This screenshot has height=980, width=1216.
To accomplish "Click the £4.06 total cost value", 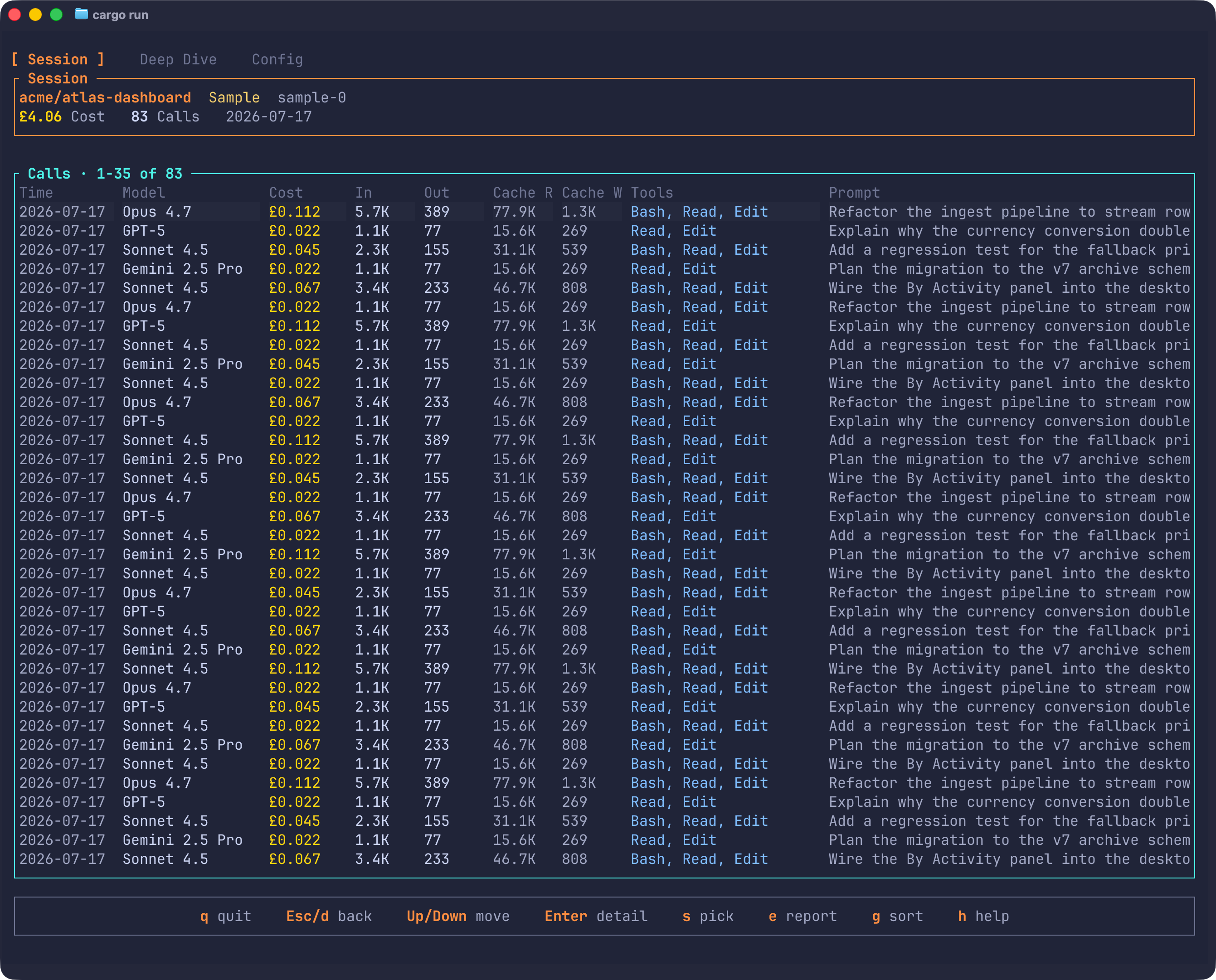I will (x=41, y=116).
